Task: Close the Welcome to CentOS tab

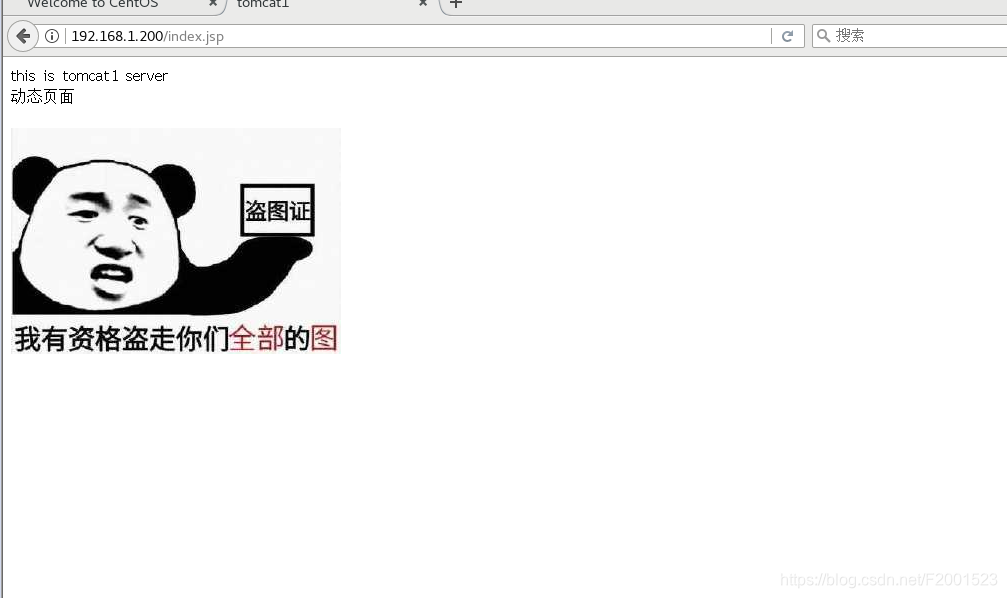Action: pyautogui.click(x=213, y=3)
